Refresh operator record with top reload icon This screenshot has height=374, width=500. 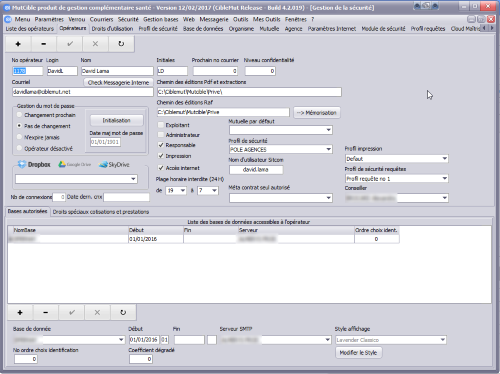coord(121,44)
